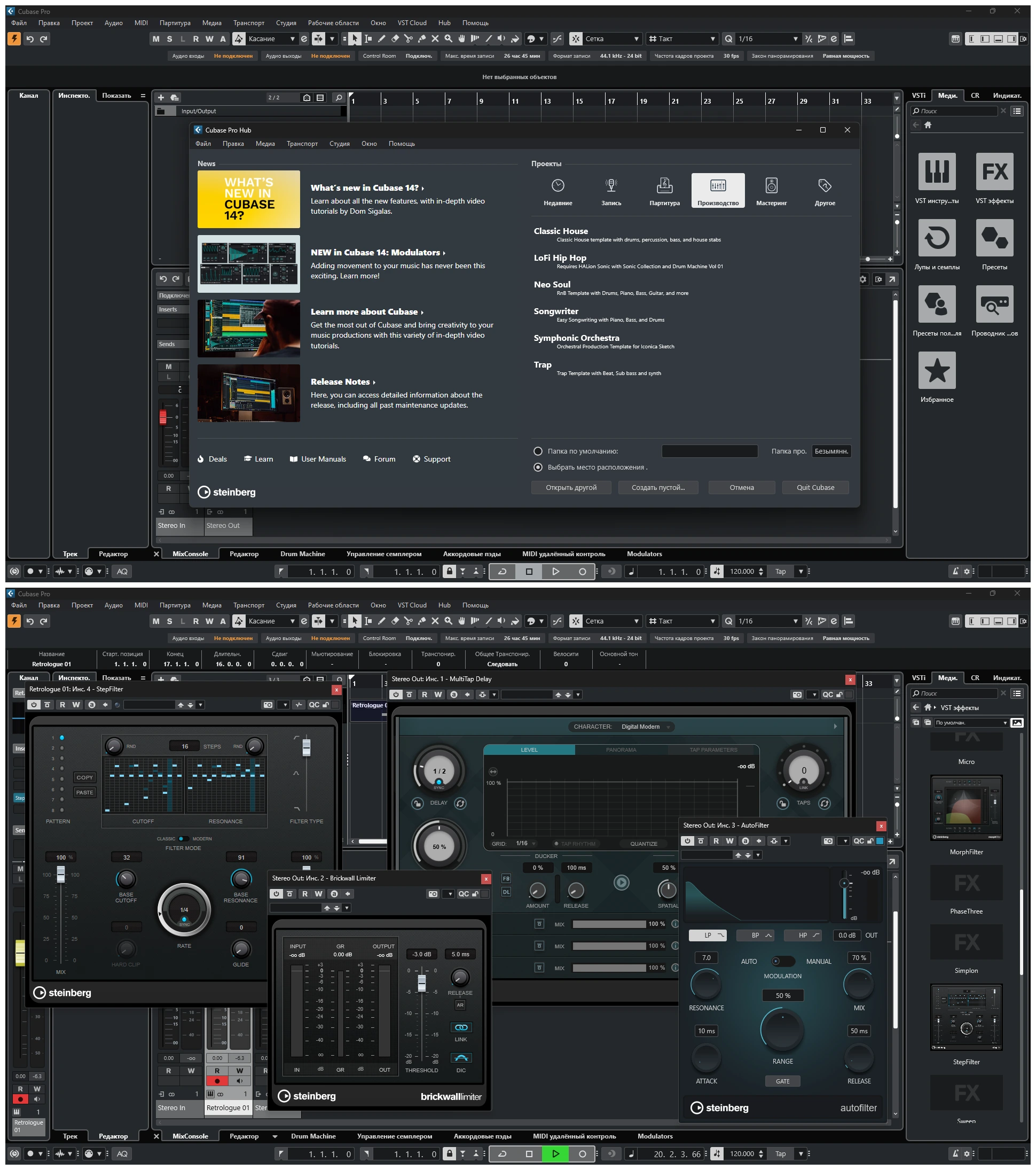Image resolution: width=1036 pixels, height=1170 pixels.
Task: Toggle StepFilter plugin power button
Action: pyautogui.click(x=34, y=705)
